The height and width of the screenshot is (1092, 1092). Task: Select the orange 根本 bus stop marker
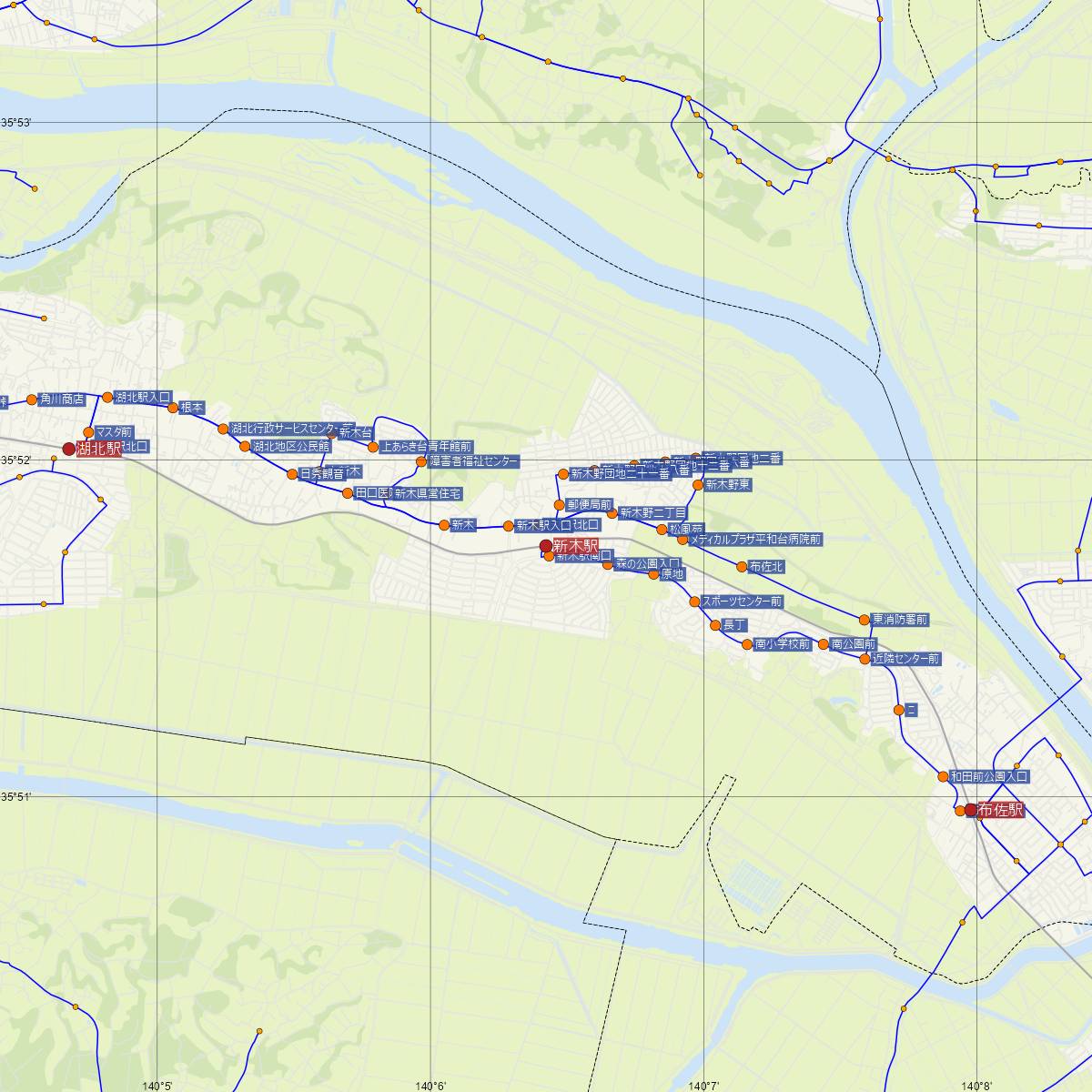[x=173, y=408]
